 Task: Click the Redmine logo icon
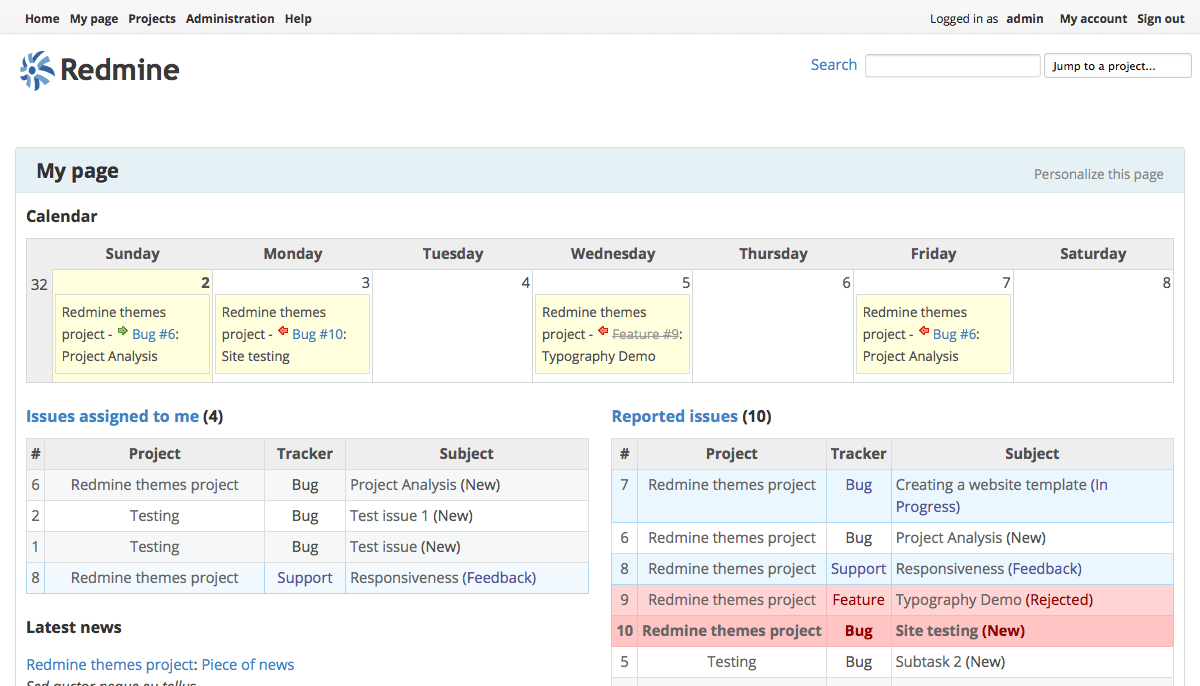click(37, 70)
